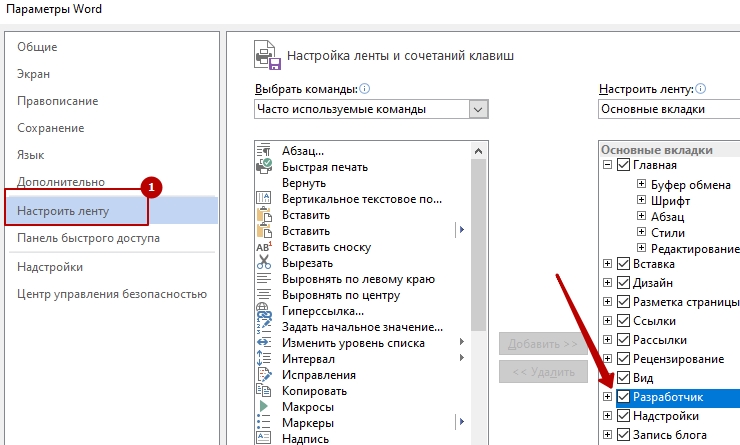Expand the Вставка tab tree node

(608, 264)
